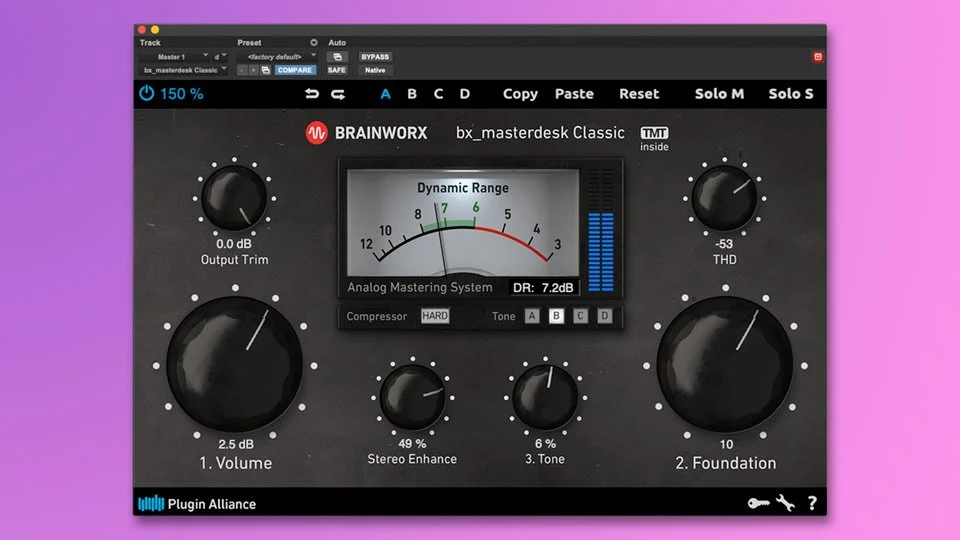Image resolution: width=960 pixels, height=540 pixels.
Task: Toggle the BYPASS button
Action: 375,57
